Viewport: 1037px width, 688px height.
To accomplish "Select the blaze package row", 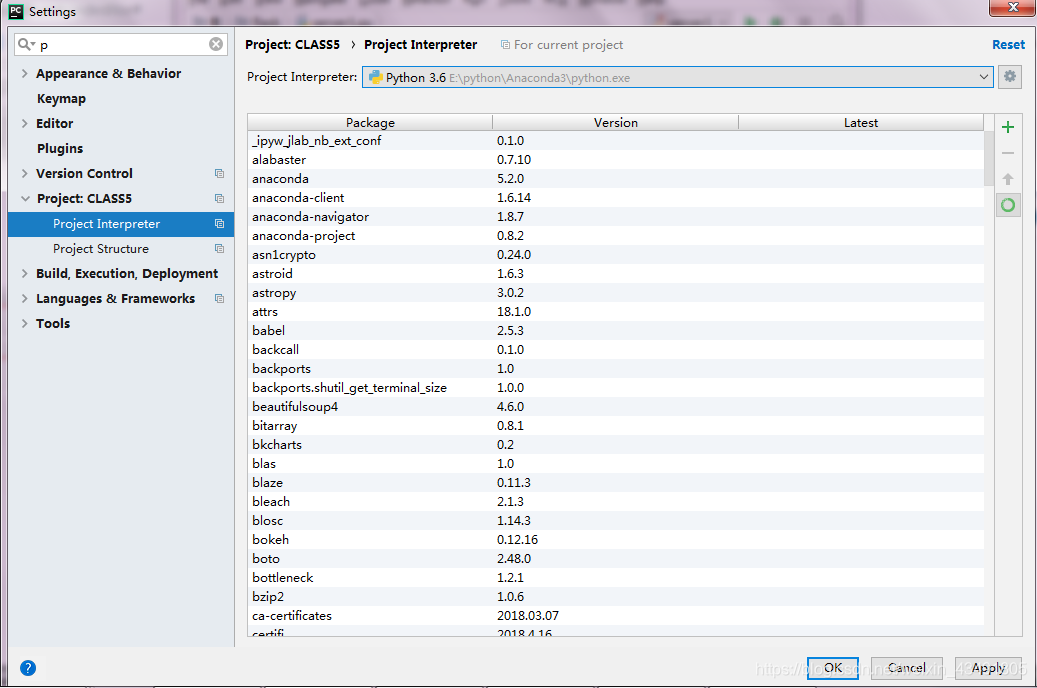I will point(616,483).
